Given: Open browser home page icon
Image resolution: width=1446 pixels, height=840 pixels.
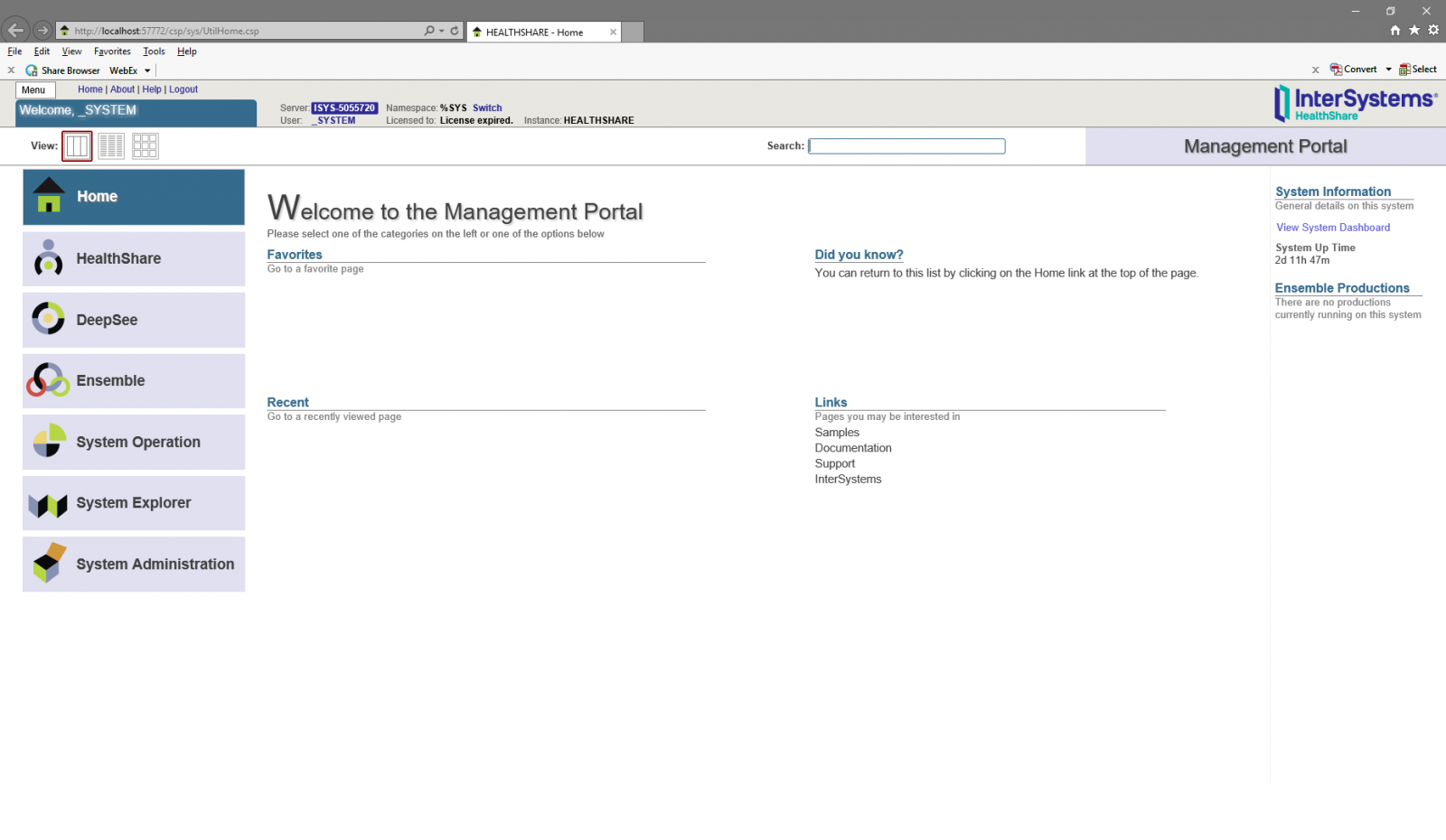Looking at the screenshot, I should [x=1395, y=30].
